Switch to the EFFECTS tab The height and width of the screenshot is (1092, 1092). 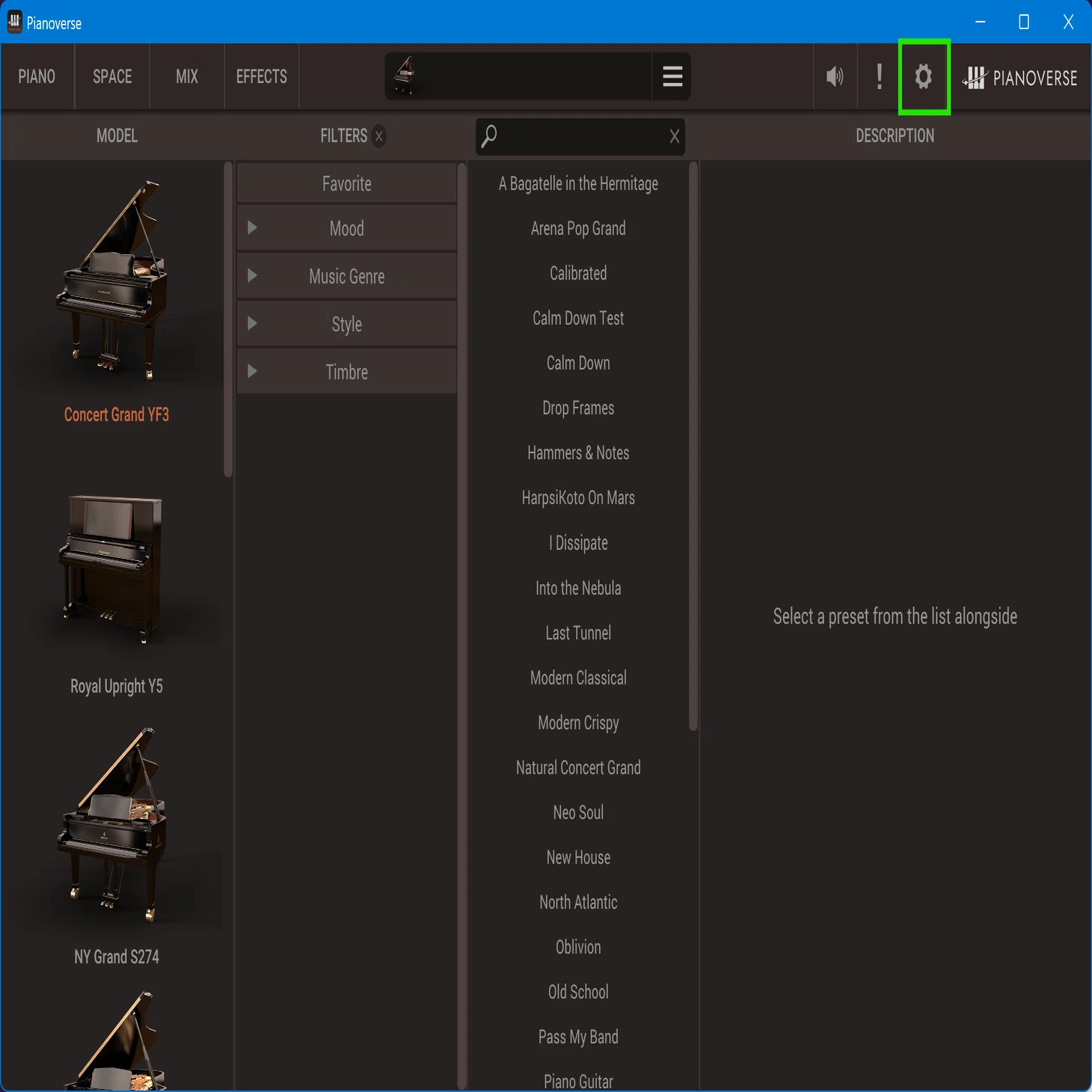coord(262,76)
